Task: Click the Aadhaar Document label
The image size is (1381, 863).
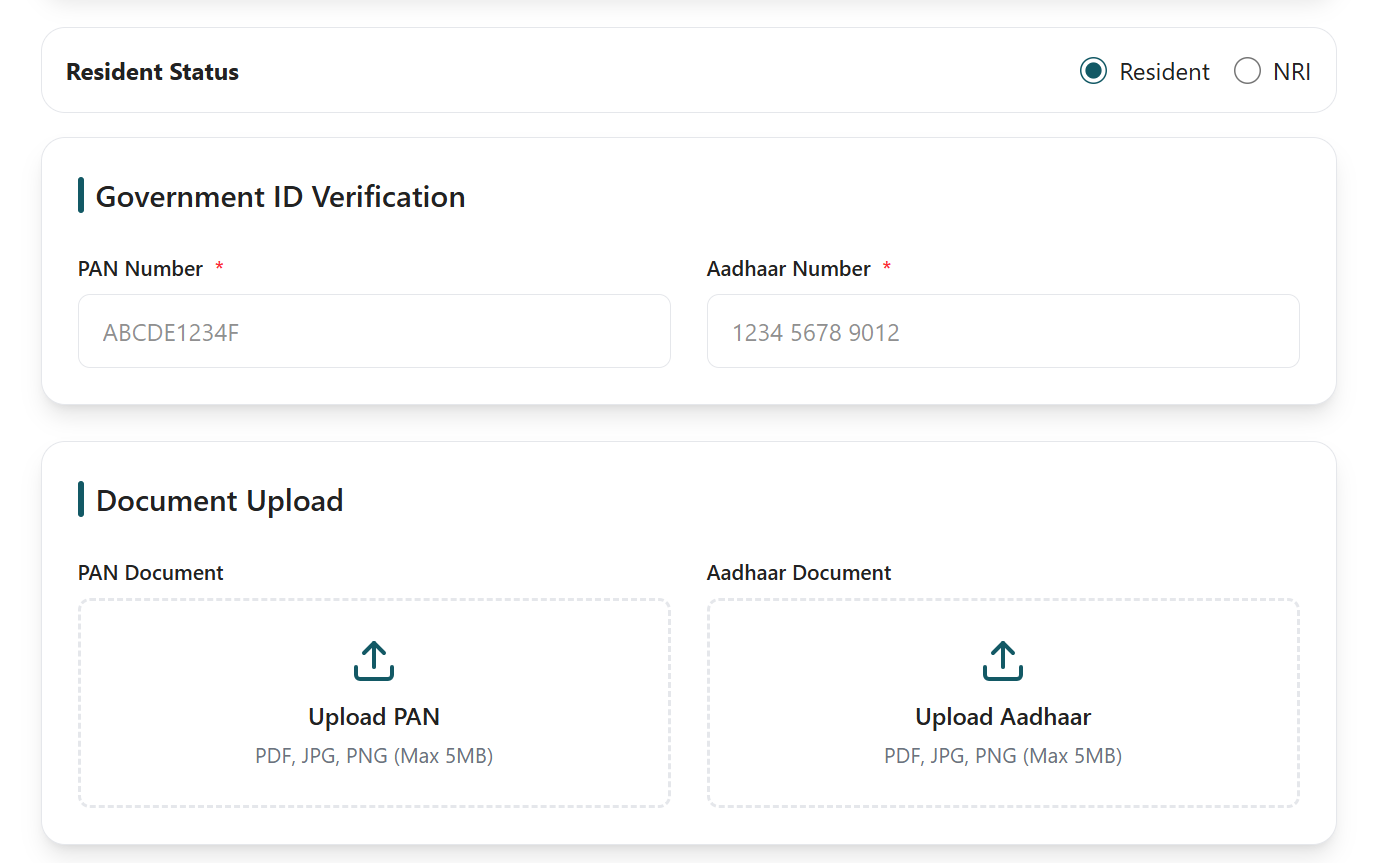Action: point(799,572)
